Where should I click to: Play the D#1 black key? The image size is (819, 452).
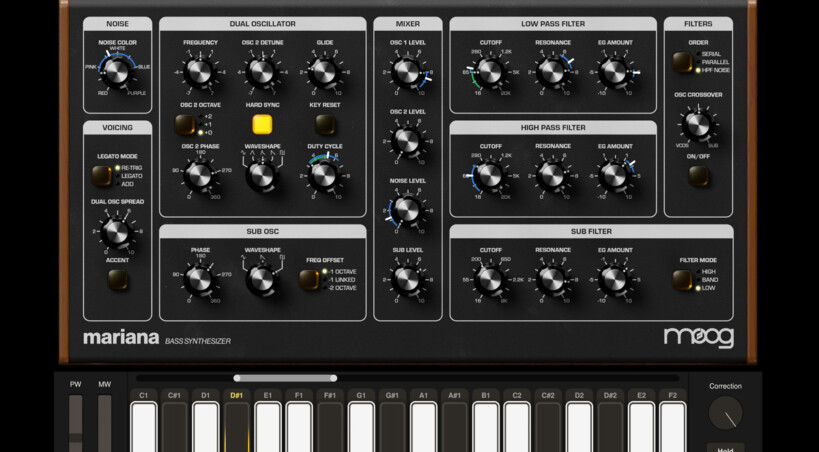click(237, 426)
